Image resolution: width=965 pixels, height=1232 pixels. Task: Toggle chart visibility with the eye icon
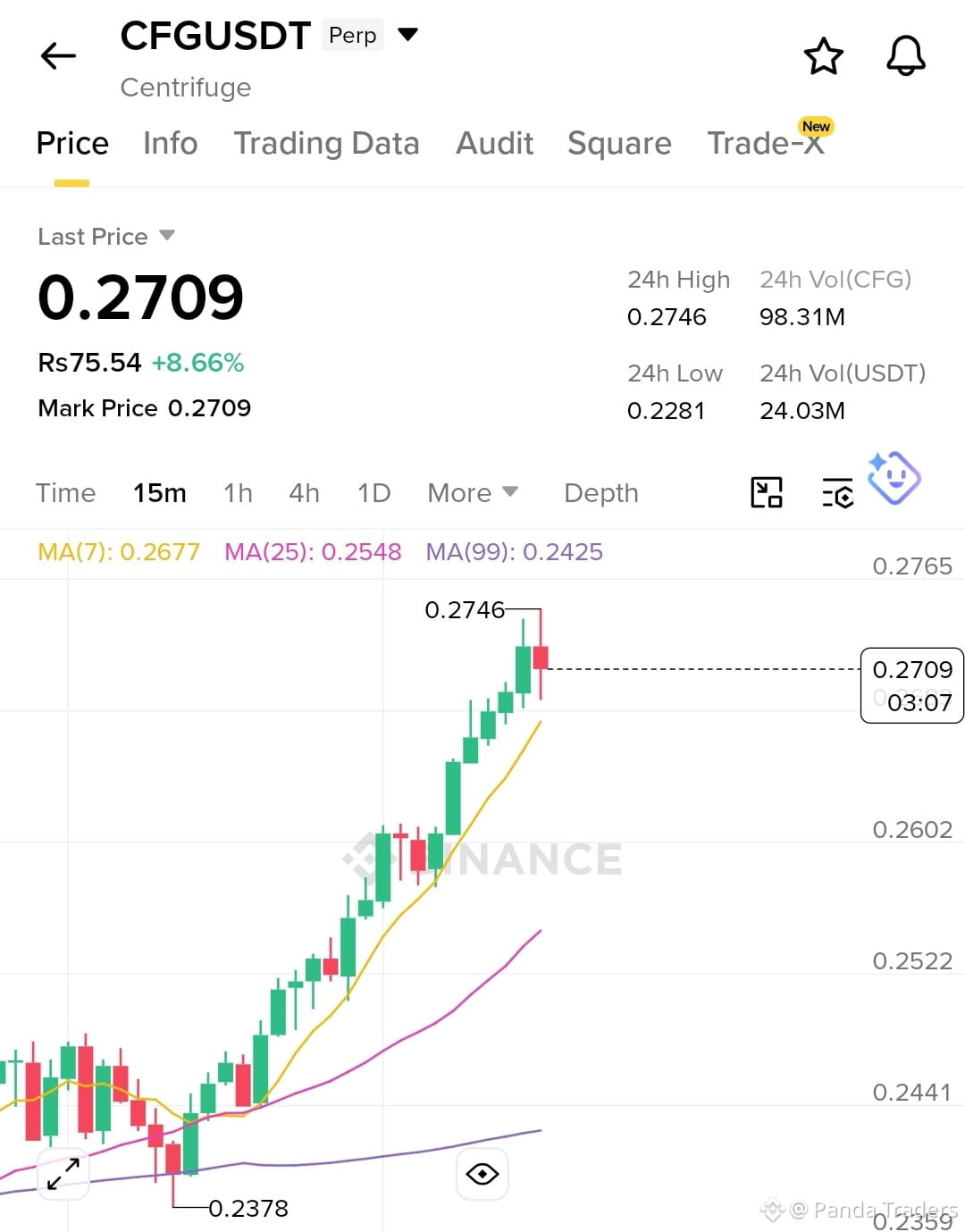click(x=482, y=1174)
